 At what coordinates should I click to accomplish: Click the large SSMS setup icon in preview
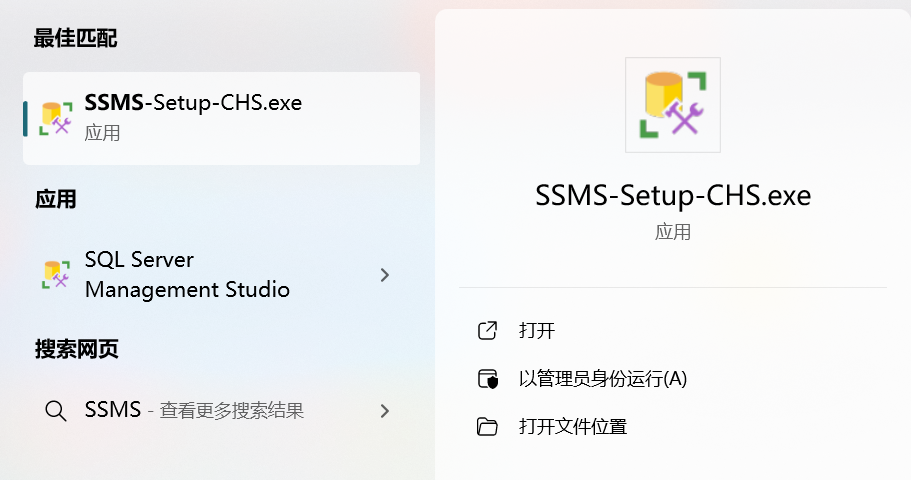[x=672, y=104]
